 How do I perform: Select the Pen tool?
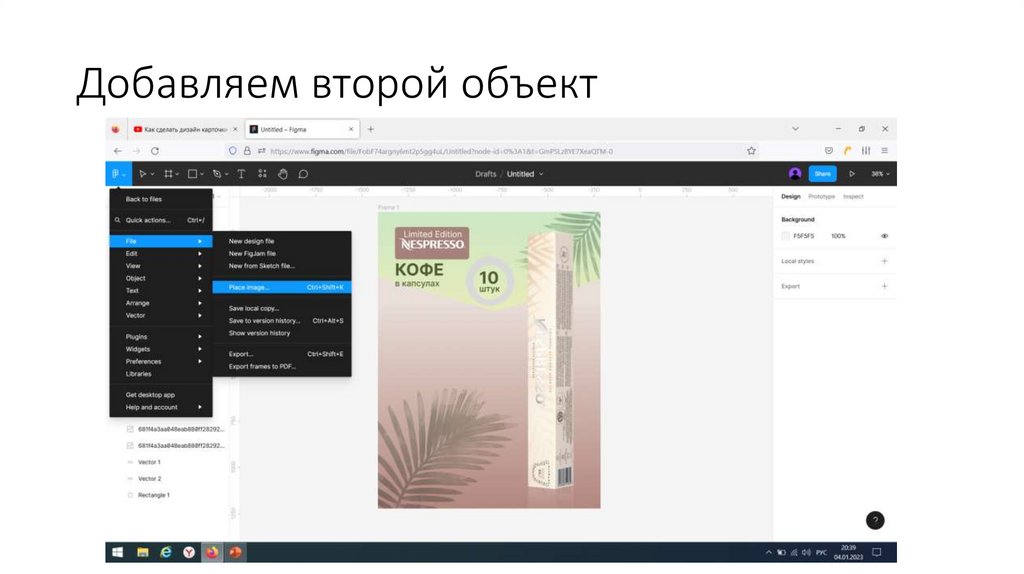pyautogui.click(x=217, y=174)
